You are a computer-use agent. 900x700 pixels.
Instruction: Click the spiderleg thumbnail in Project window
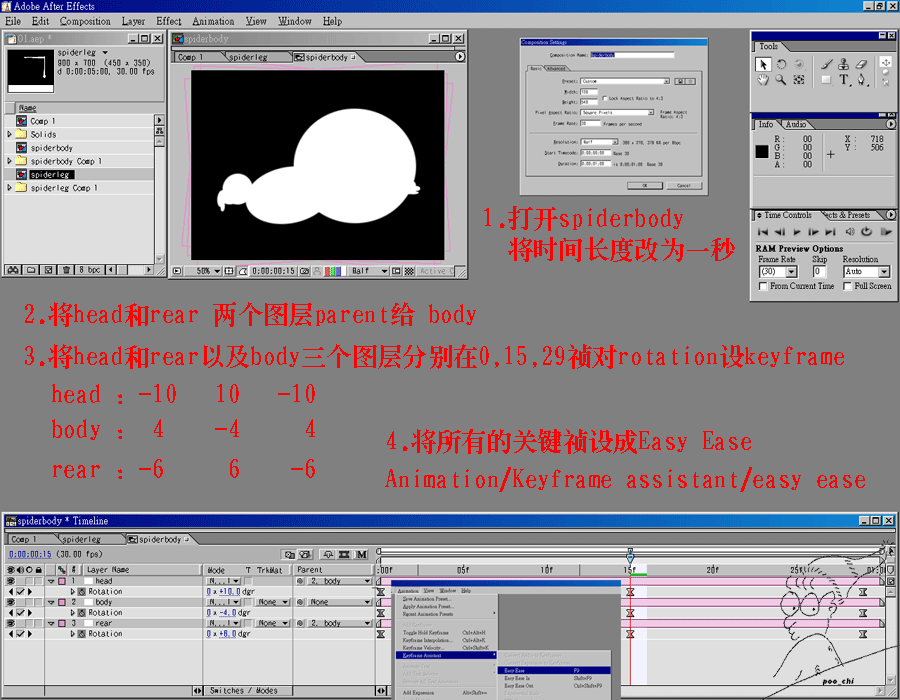pyautogui.click(x=31, y=71)
